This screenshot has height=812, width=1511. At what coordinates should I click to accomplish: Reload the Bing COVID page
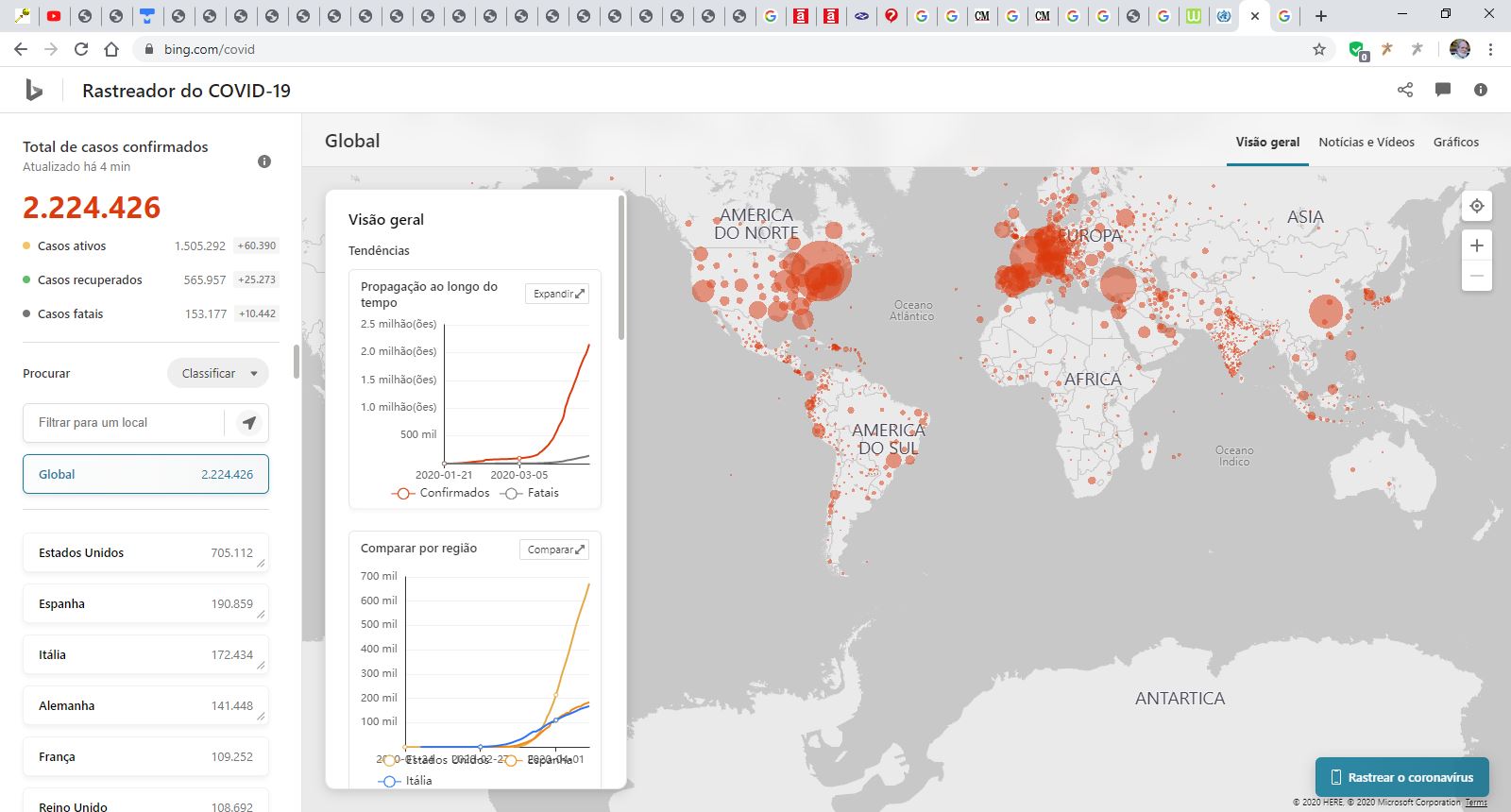coord(81,49)
